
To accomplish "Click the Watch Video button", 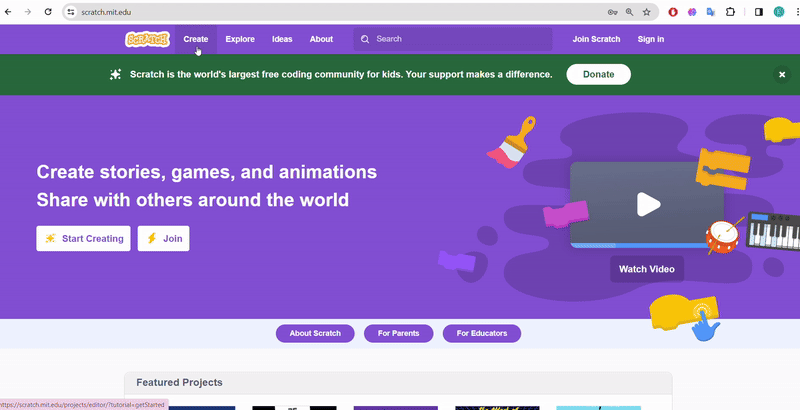I will point(646,269).
